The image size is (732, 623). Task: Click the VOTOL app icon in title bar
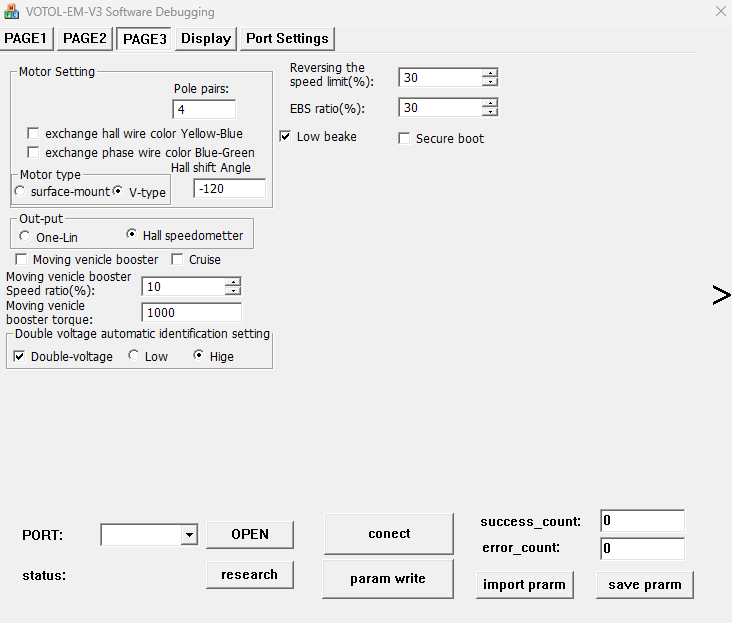click(x=13, y=12)
